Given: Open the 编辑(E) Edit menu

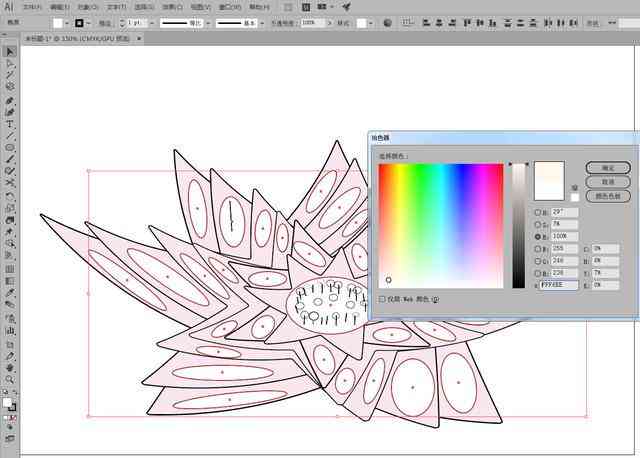Looking at the screenshot, I should (x=60, y=7).
